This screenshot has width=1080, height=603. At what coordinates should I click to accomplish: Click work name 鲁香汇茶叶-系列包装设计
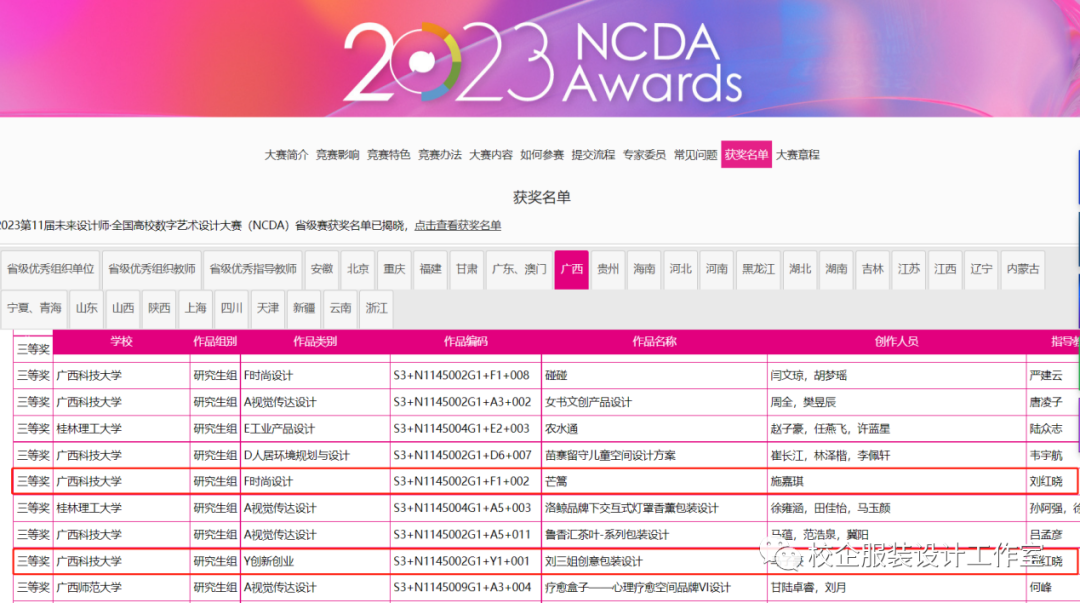pos(607,535)
